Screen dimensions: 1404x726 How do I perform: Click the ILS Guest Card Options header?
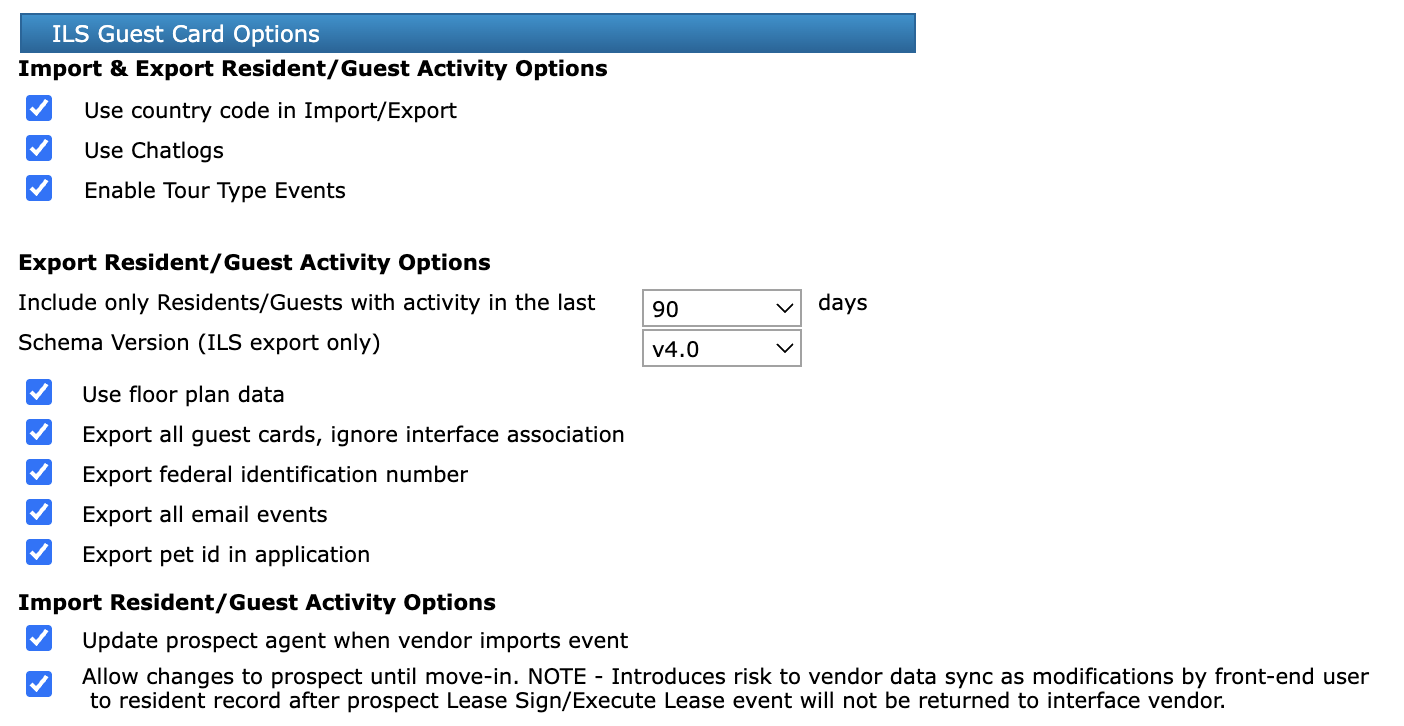pyautogui.click(x=467, y=34)
